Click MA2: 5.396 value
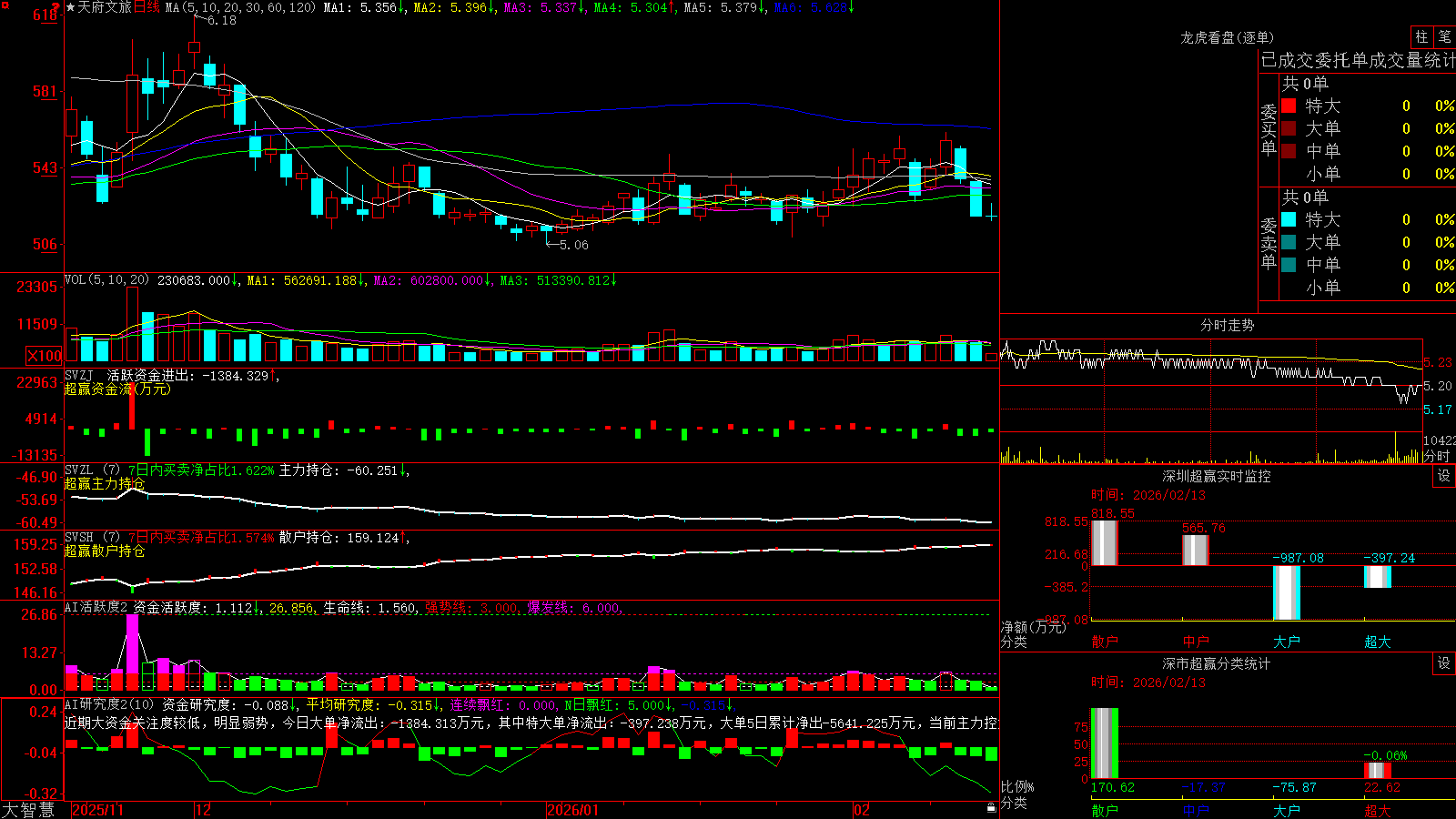Image resolution: width=1456 pixels, height=819 pixels. click(454, 7)
